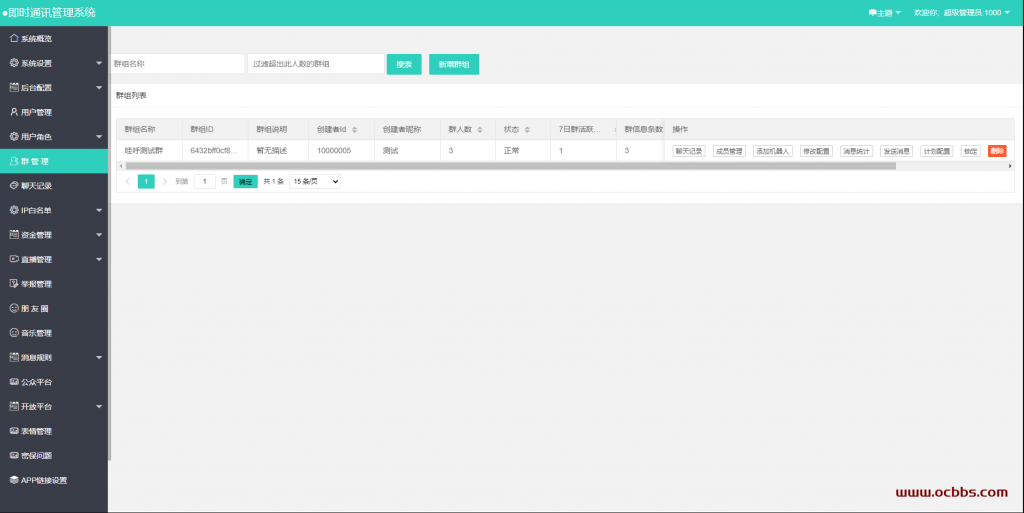Click 消息统计 button in the row
This screenshot has width=1024, height=513.
[856, 151]
